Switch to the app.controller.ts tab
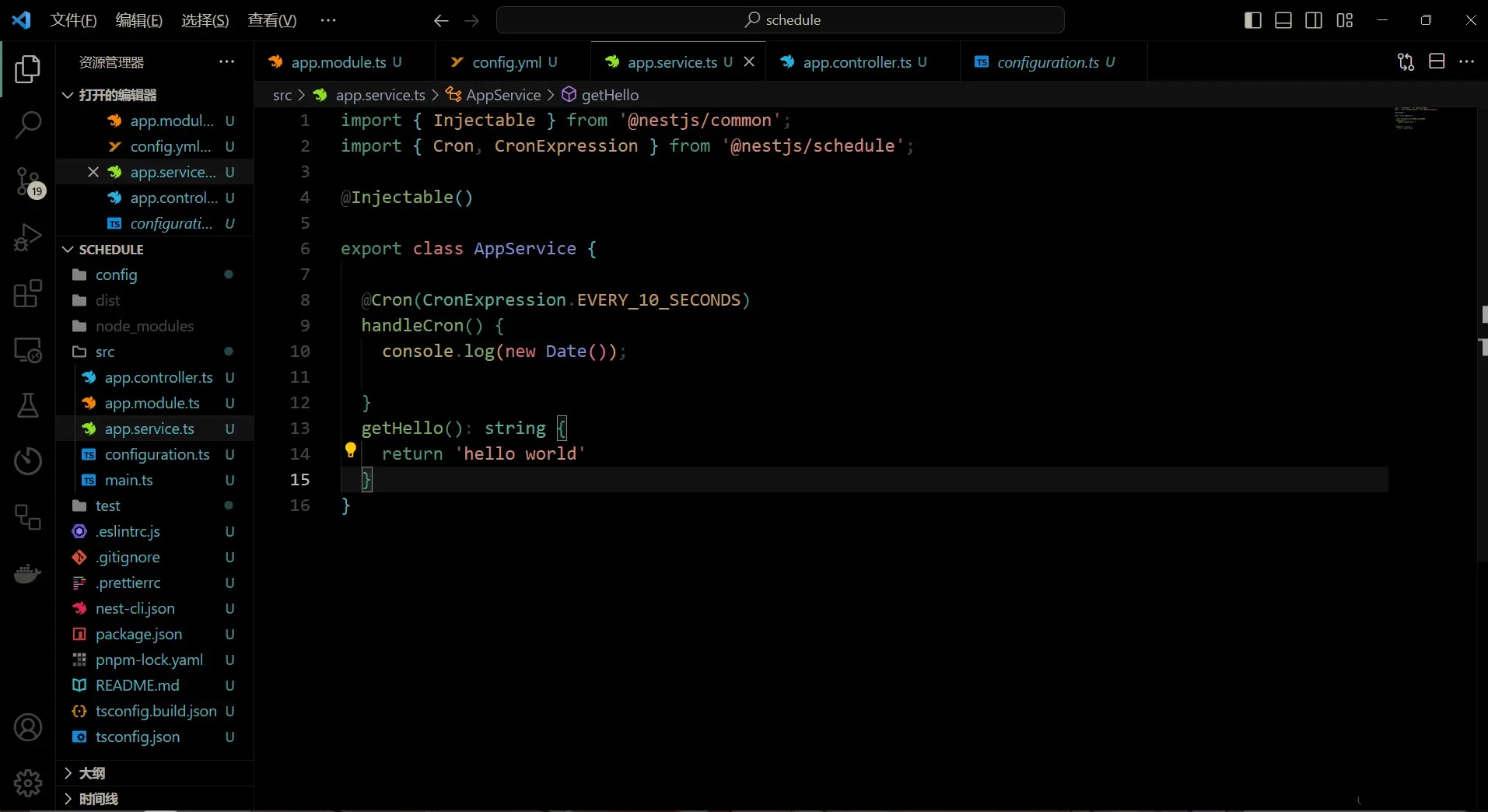1488x812 pixels. pyautogui.click(x=856, y=62)
